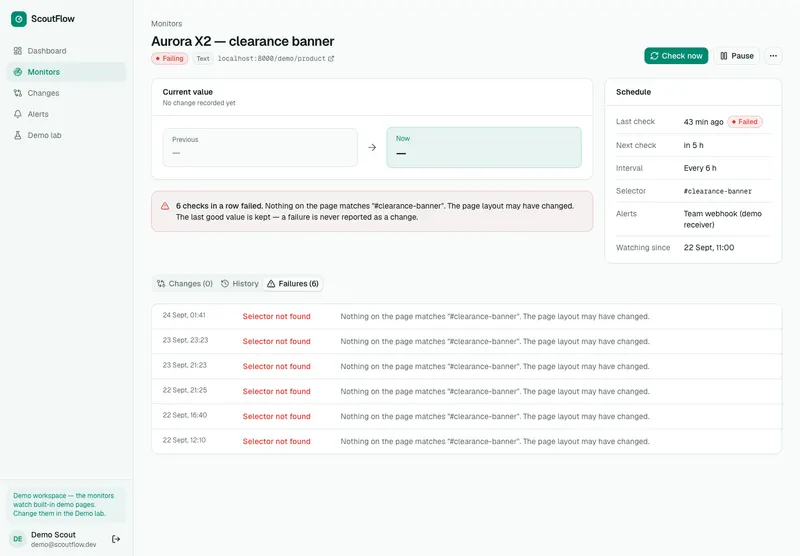800x556 pixels.
Task: Click the #clearance-banner selector value
Action: [x=717, y=191]
